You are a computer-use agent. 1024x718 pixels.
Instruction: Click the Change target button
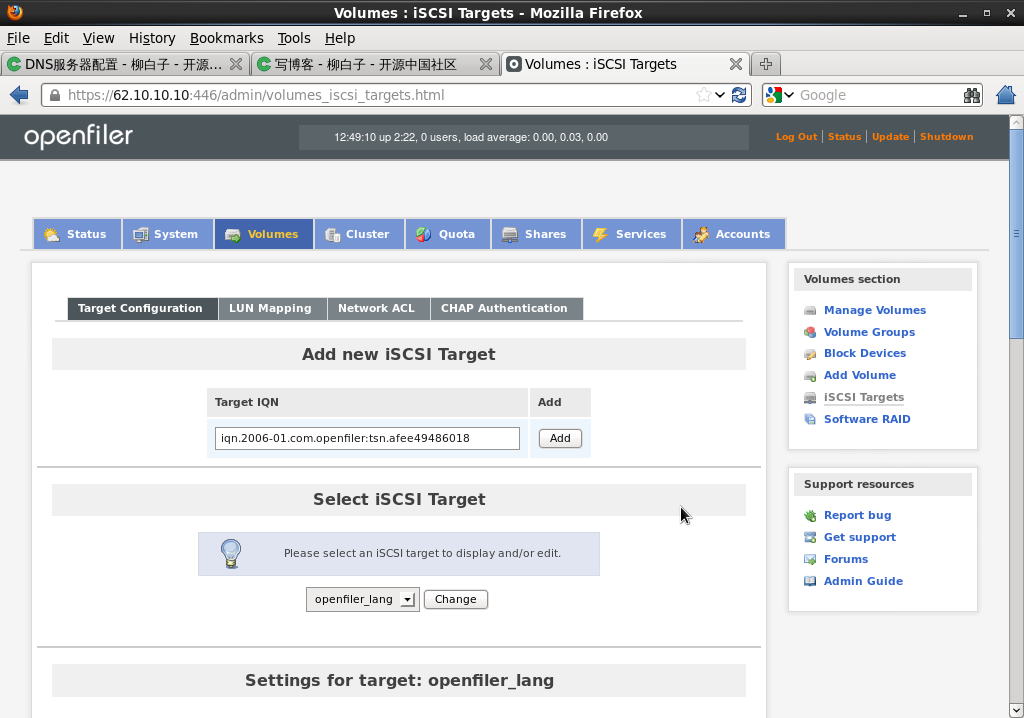click(x=456, y=600)
